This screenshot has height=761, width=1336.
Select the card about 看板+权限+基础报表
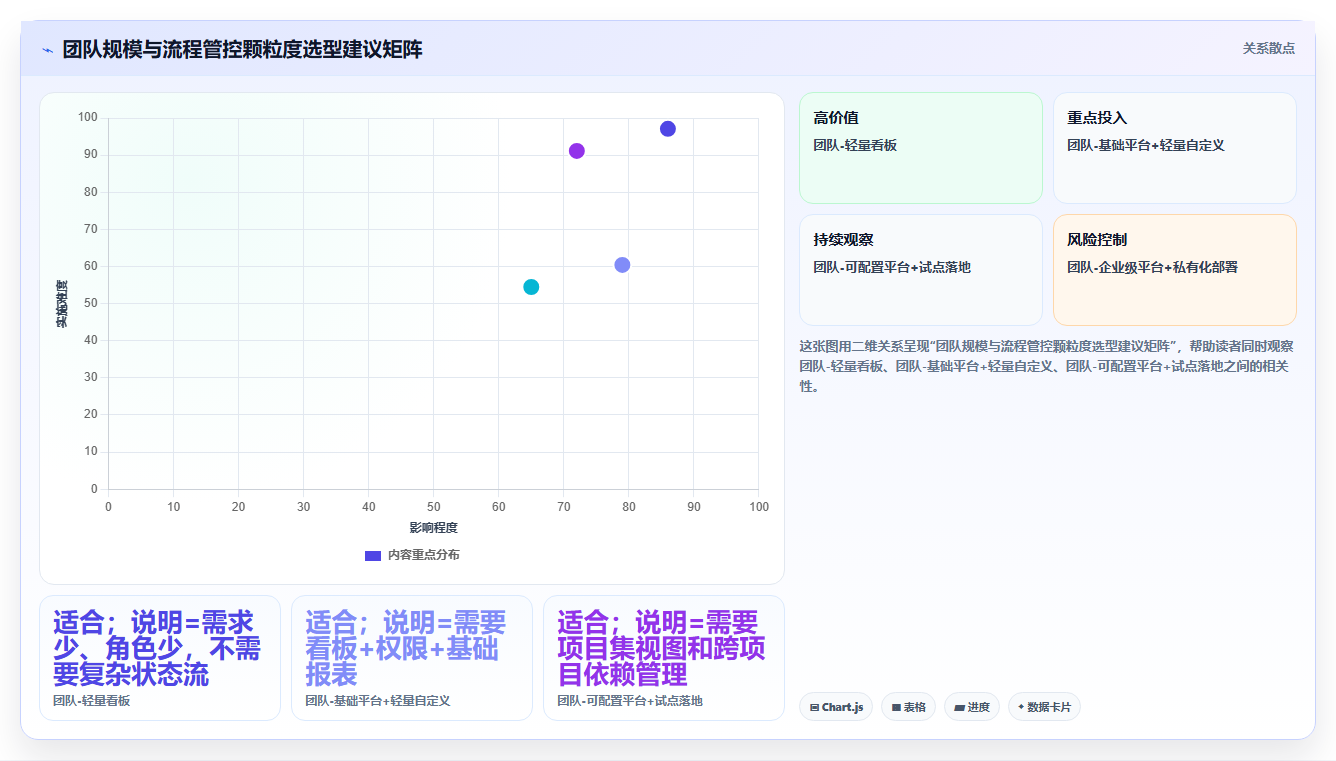pos(412,658)
